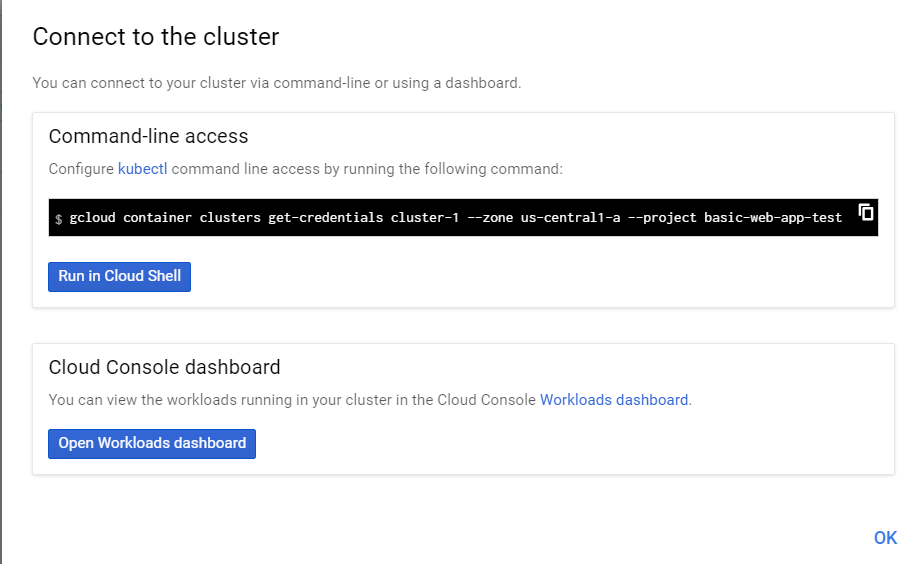Image resolution: width=922 pixels, height=564 pixels.
Task: Click the 'Configure' instruction text line
Action: 305,169
